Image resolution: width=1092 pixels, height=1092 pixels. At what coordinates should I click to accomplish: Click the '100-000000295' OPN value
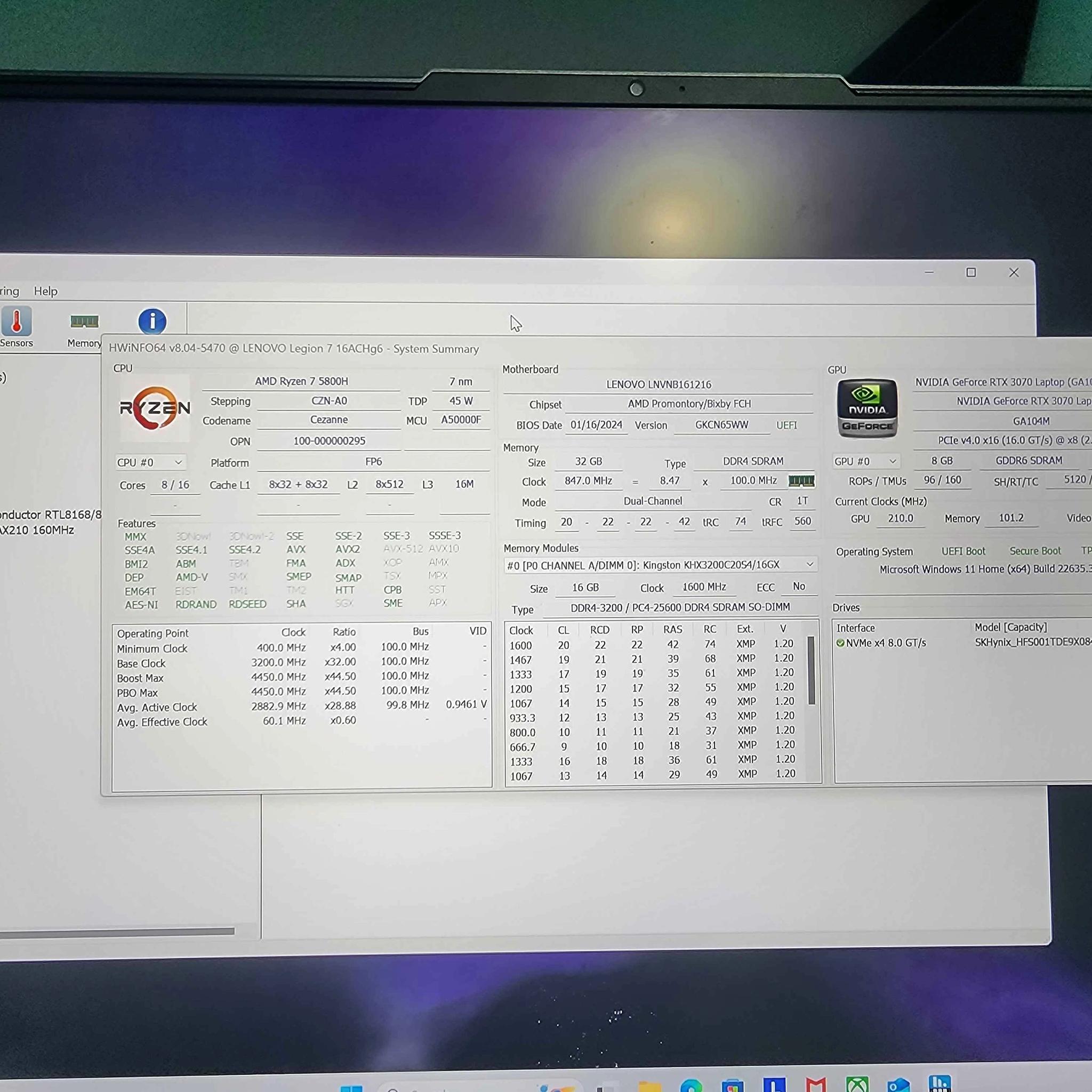(x=329, y=441)
